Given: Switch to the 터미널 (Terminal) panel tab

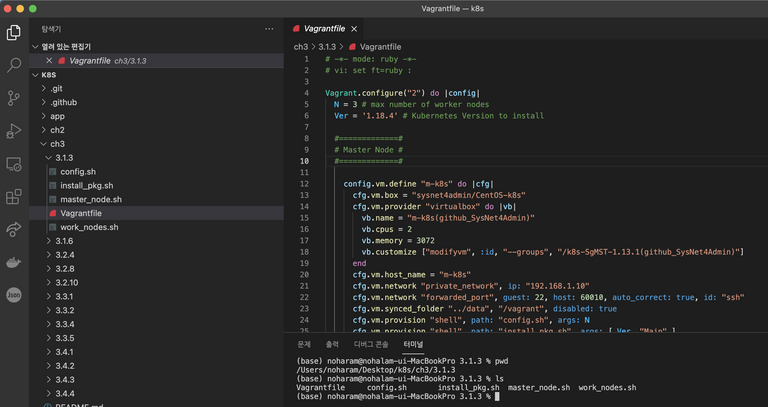Looking at the screenshot, I should [x=413, y=344].
